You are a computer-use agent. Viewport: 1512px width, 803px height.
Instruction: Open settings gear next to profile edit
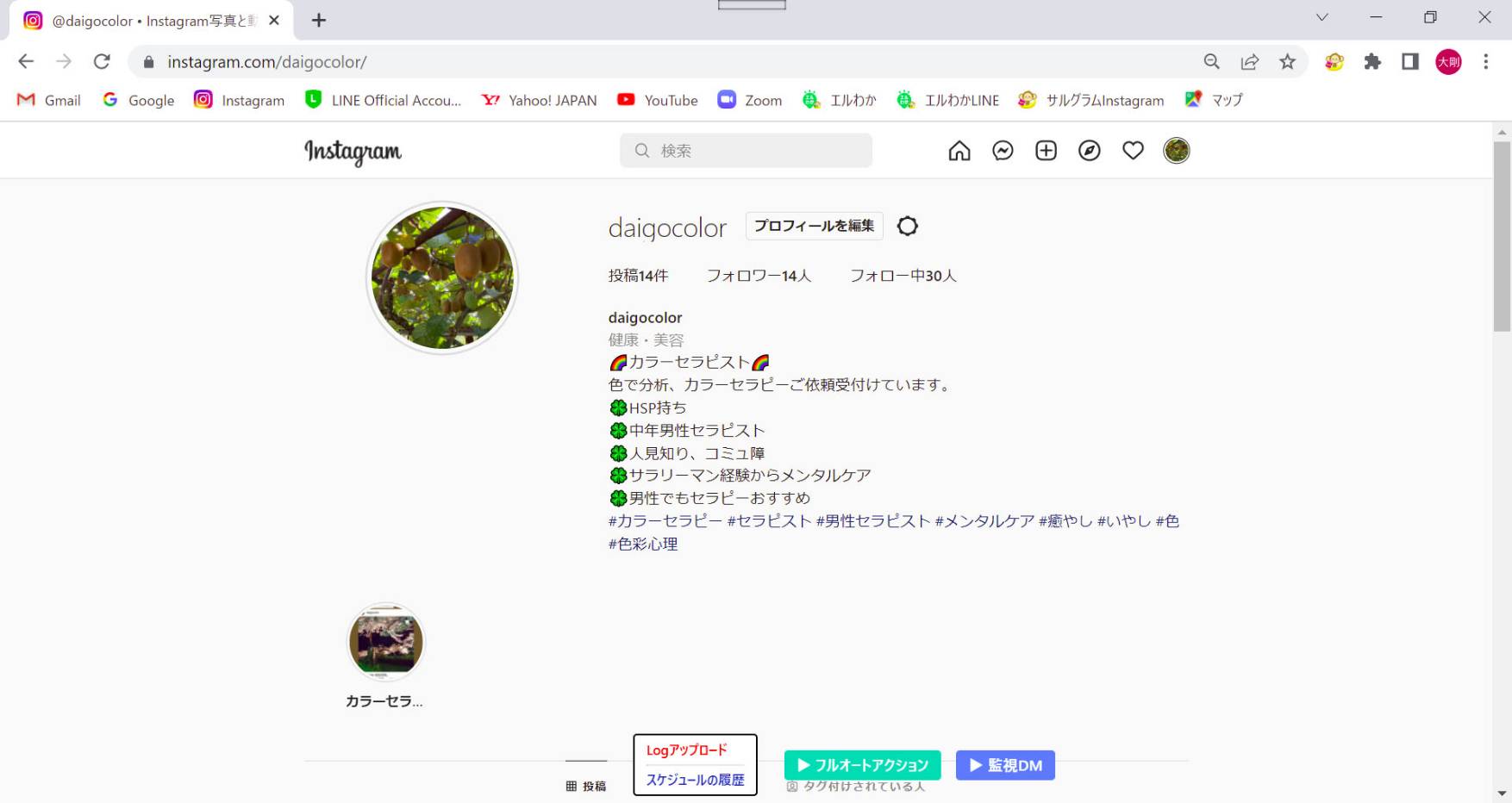pos(908,226)
